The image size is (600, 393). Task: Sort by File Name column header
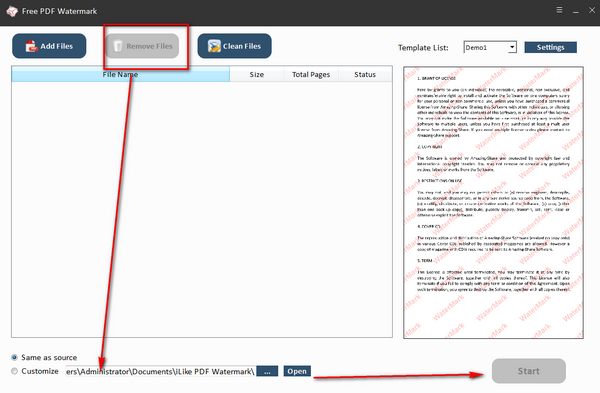click(121, 74)
